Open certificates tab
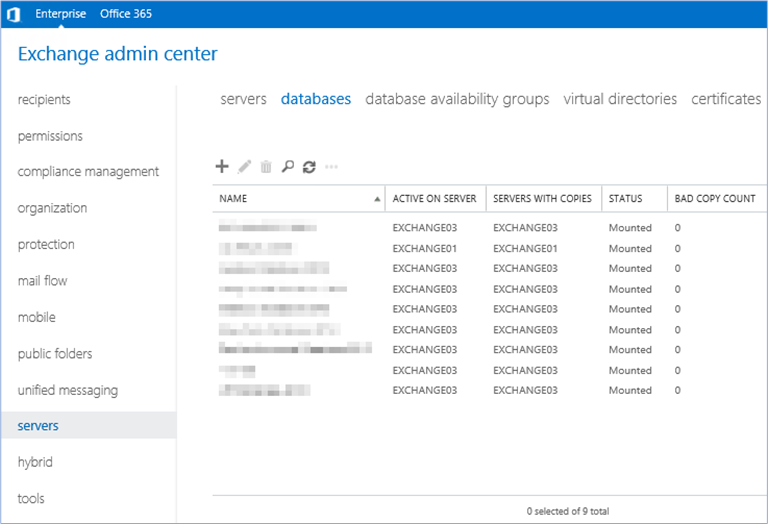 [726, 99]
